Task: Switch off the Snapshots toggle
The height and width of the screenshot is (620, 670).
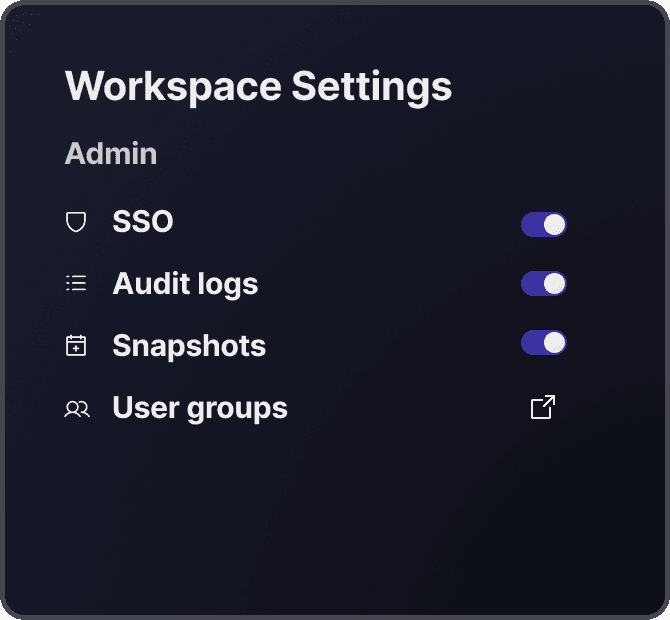Action: pyautogui.click(x=544, y=342)
